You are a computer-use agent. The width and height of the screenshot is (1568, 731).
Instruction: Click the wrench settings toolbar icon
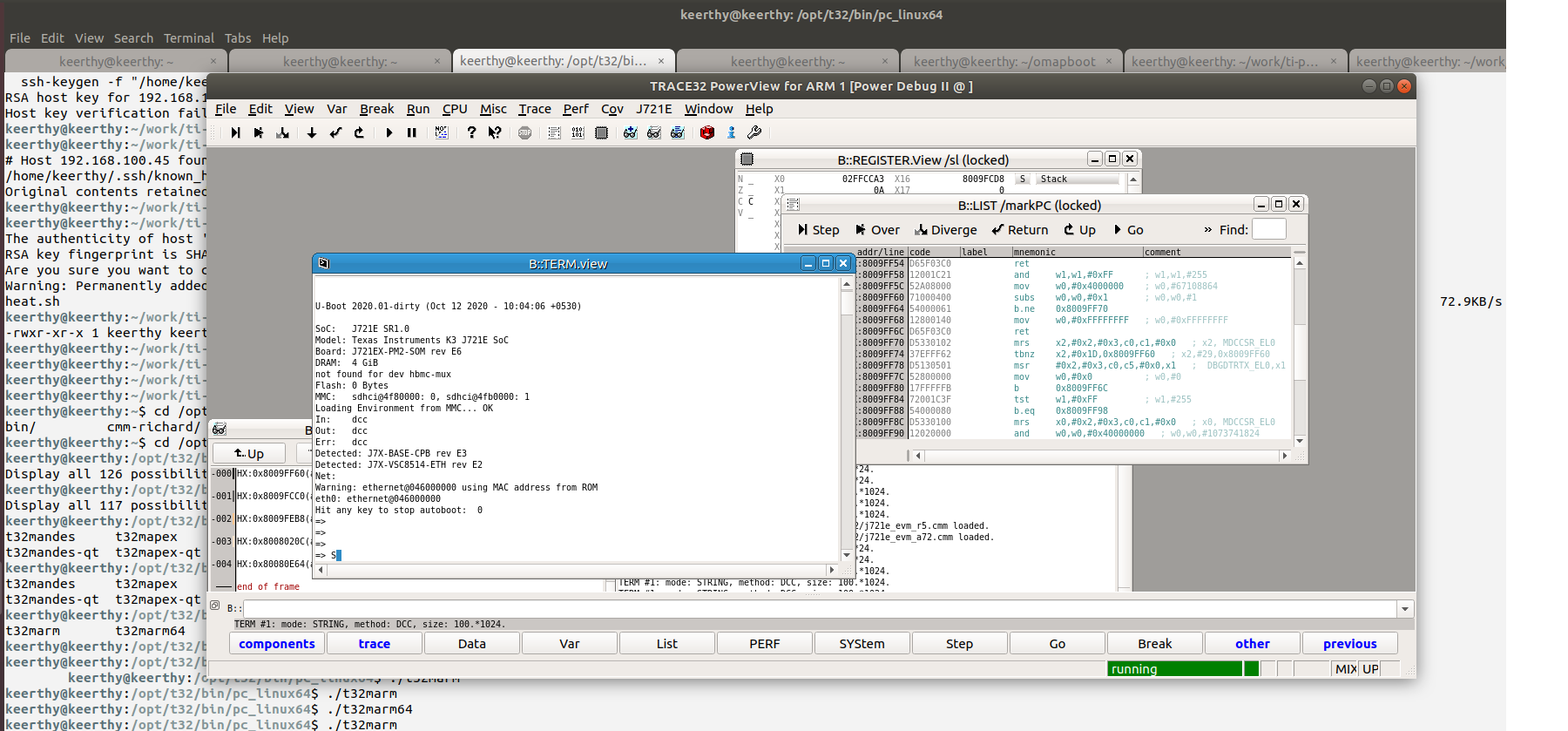754,132
